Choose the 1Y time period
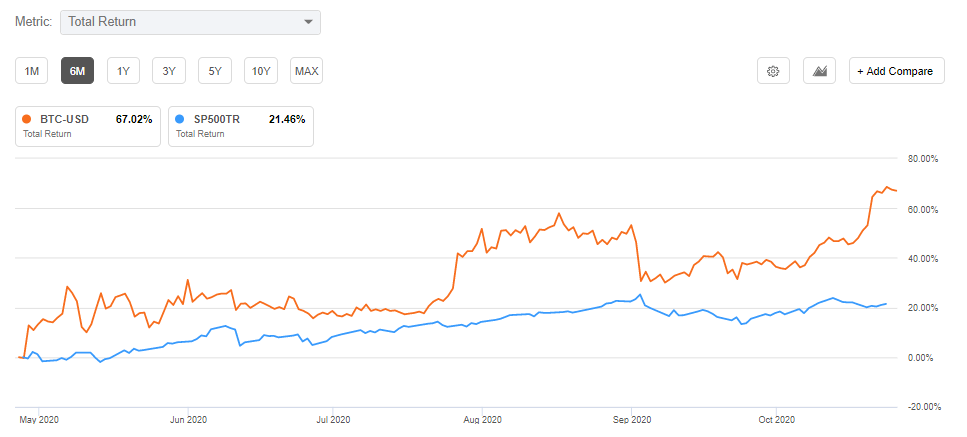The image size is (967, 437). 123,71
